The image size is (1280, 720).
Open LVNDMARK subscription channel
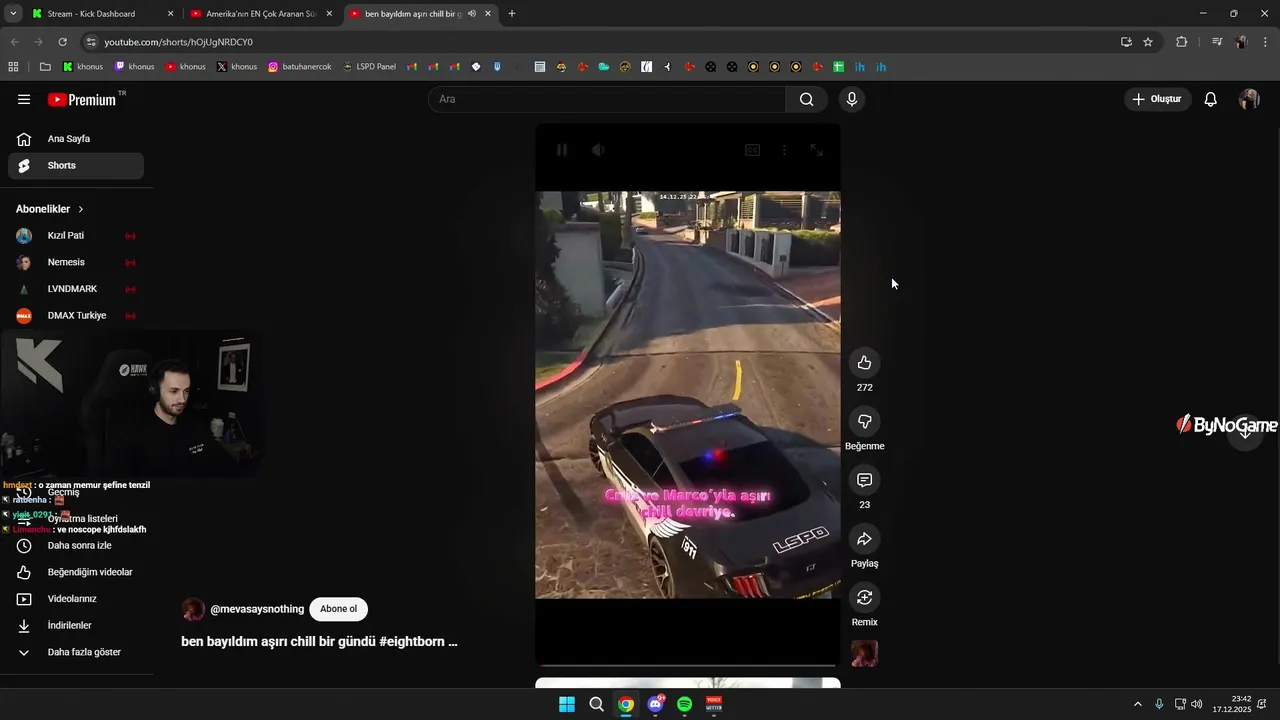tap(76, 289)
